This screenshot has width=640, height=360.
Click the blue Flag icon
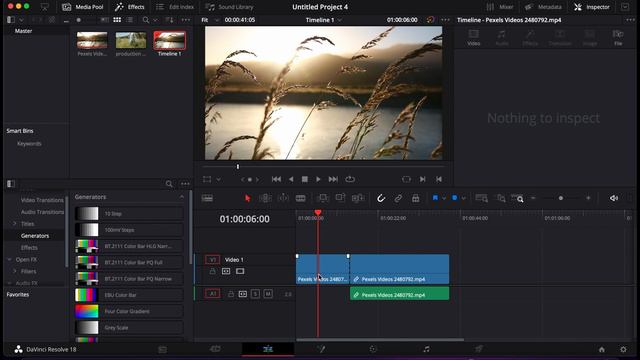pyautogui.click(x=435, y=198)
